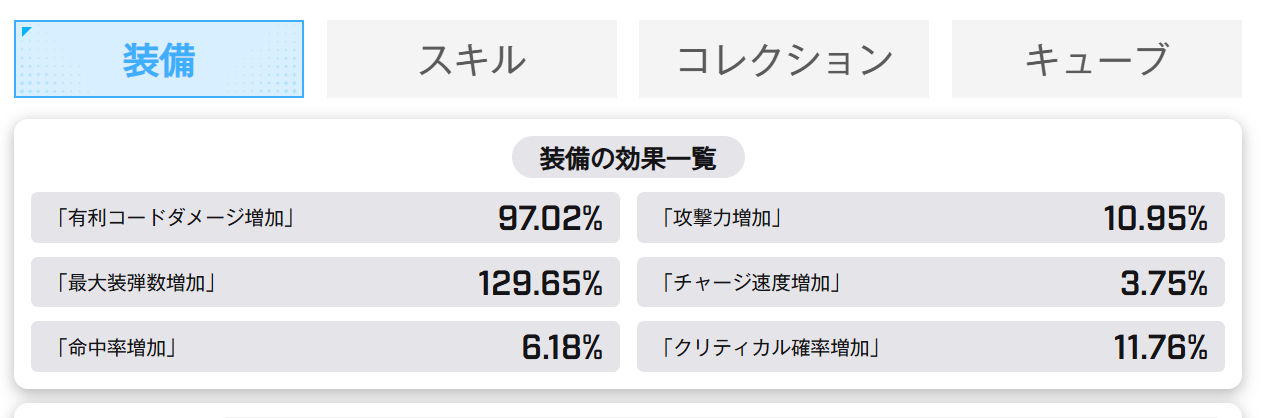Select the チャージ速度増加 label
Screen dimensions: 1265x418
point(750,283)
